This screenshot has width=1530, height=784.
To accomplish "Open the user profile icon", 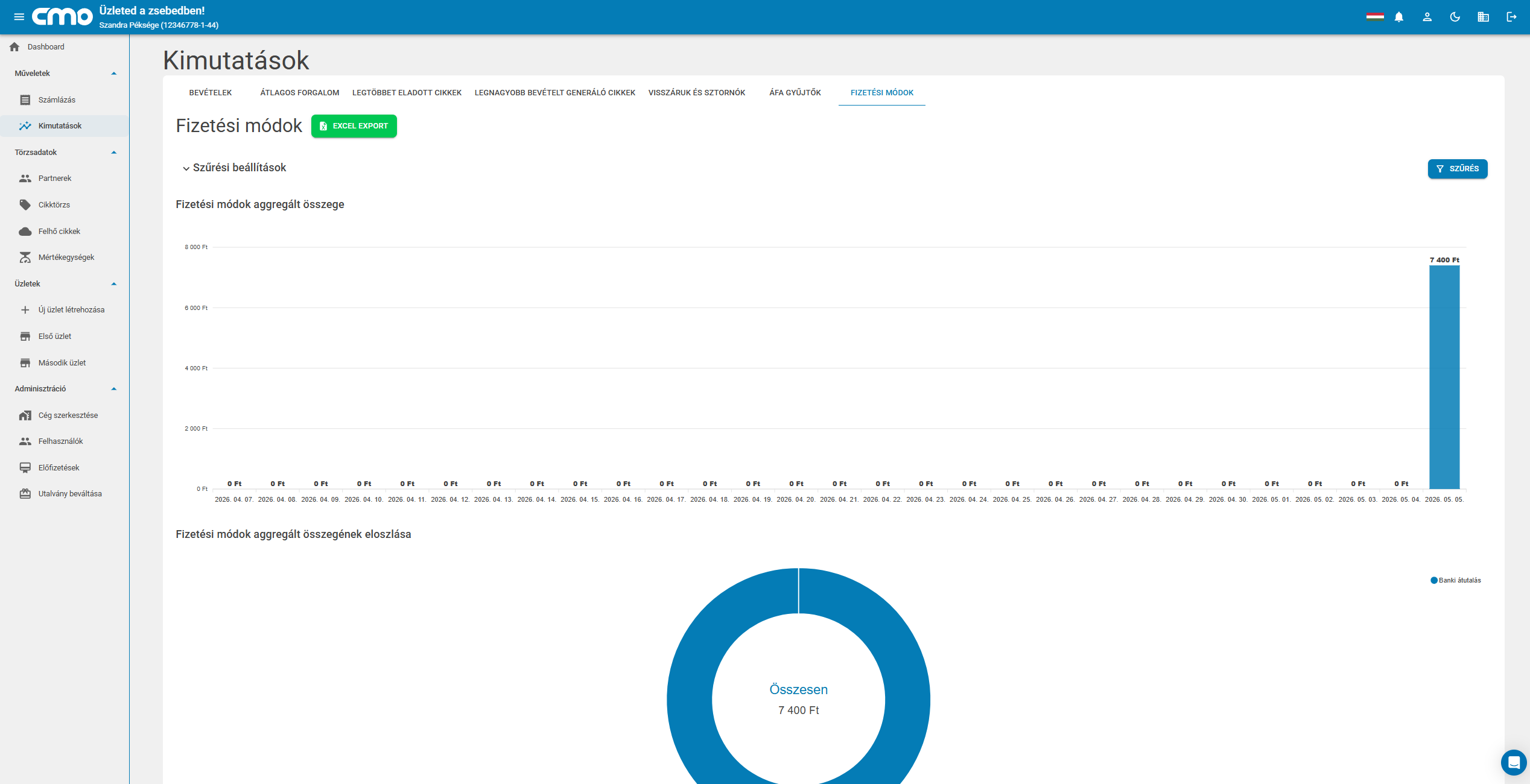I will coord(1427,17).
